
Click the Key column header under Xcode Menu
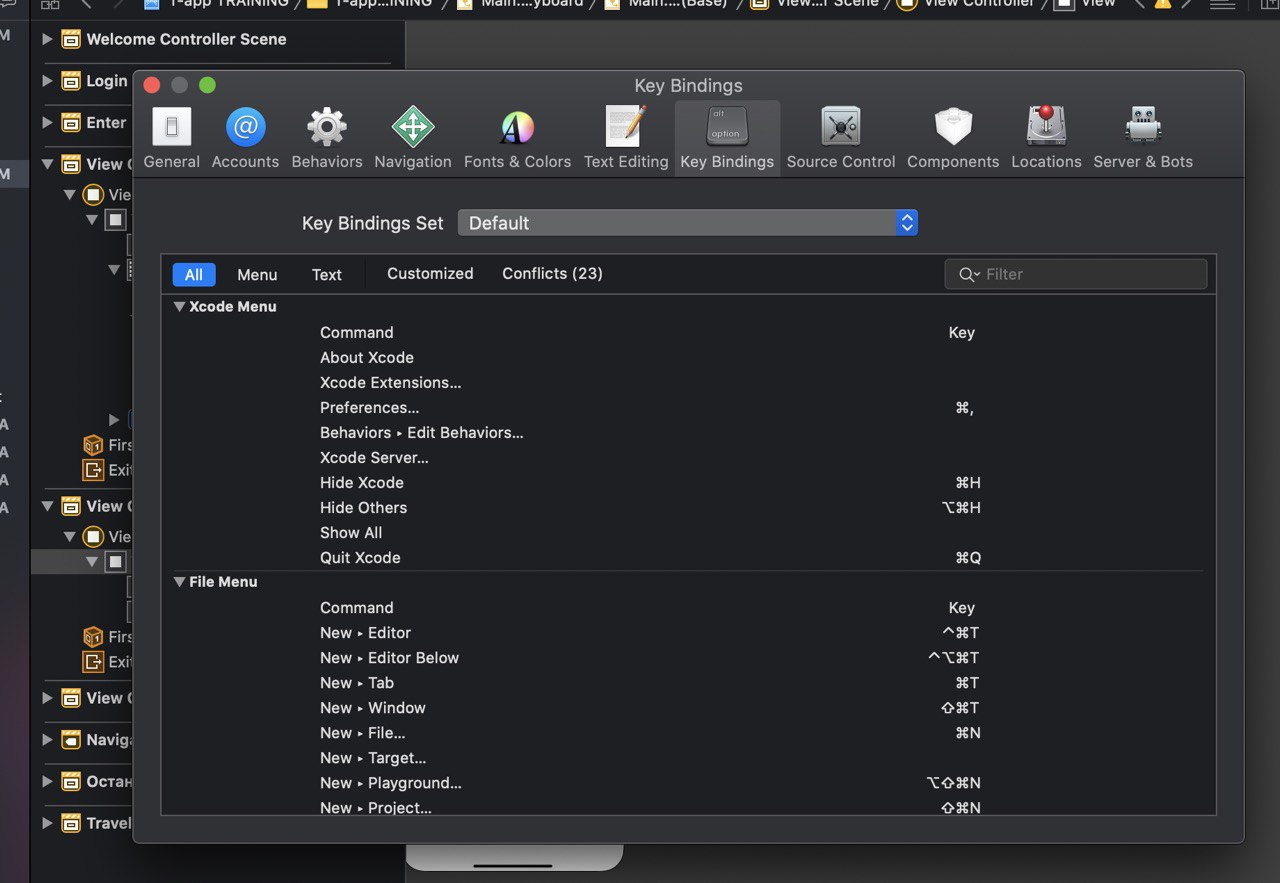(962, 333)
